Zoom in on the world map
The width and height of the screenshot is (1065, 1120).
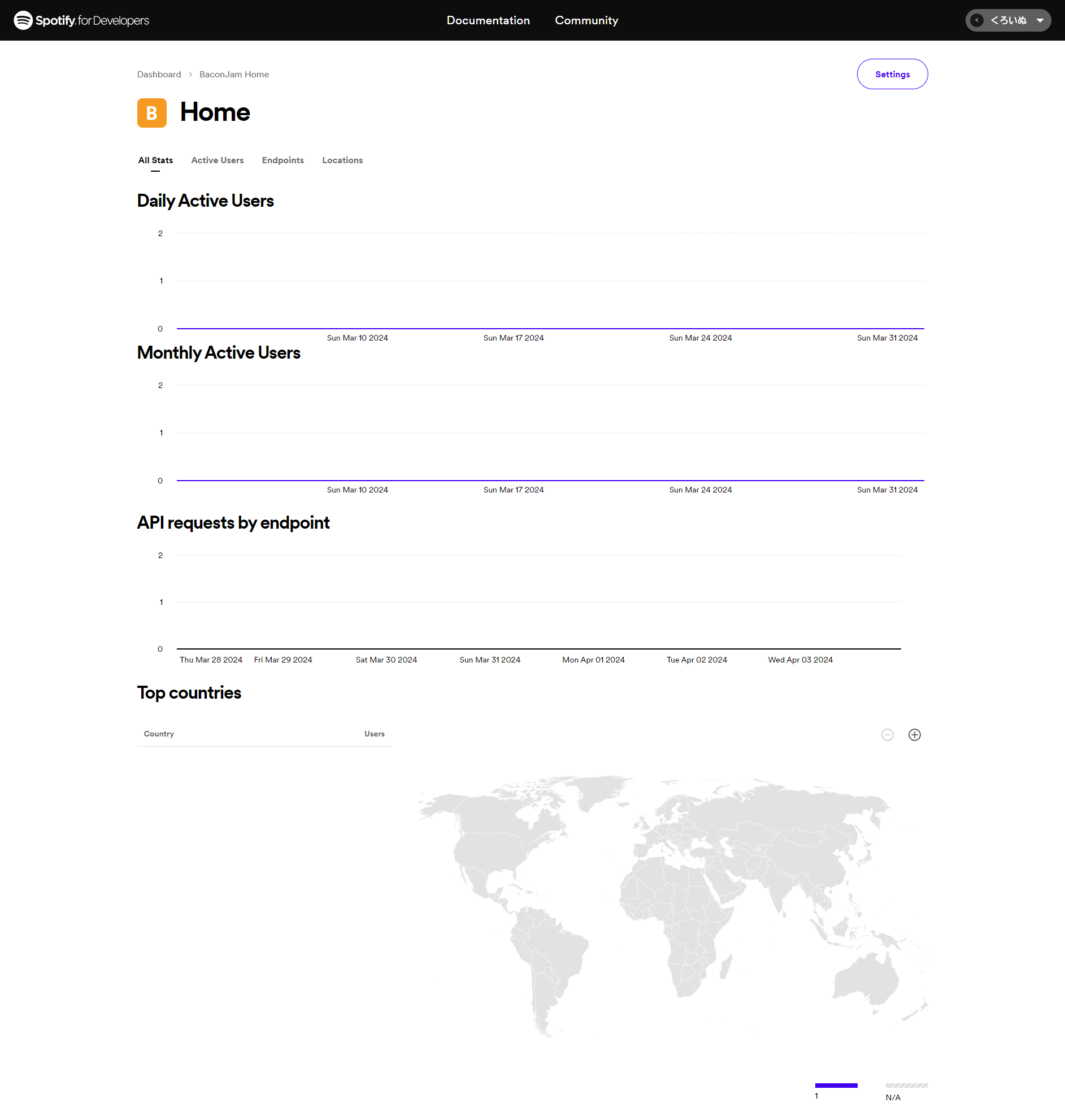point(914,735)
